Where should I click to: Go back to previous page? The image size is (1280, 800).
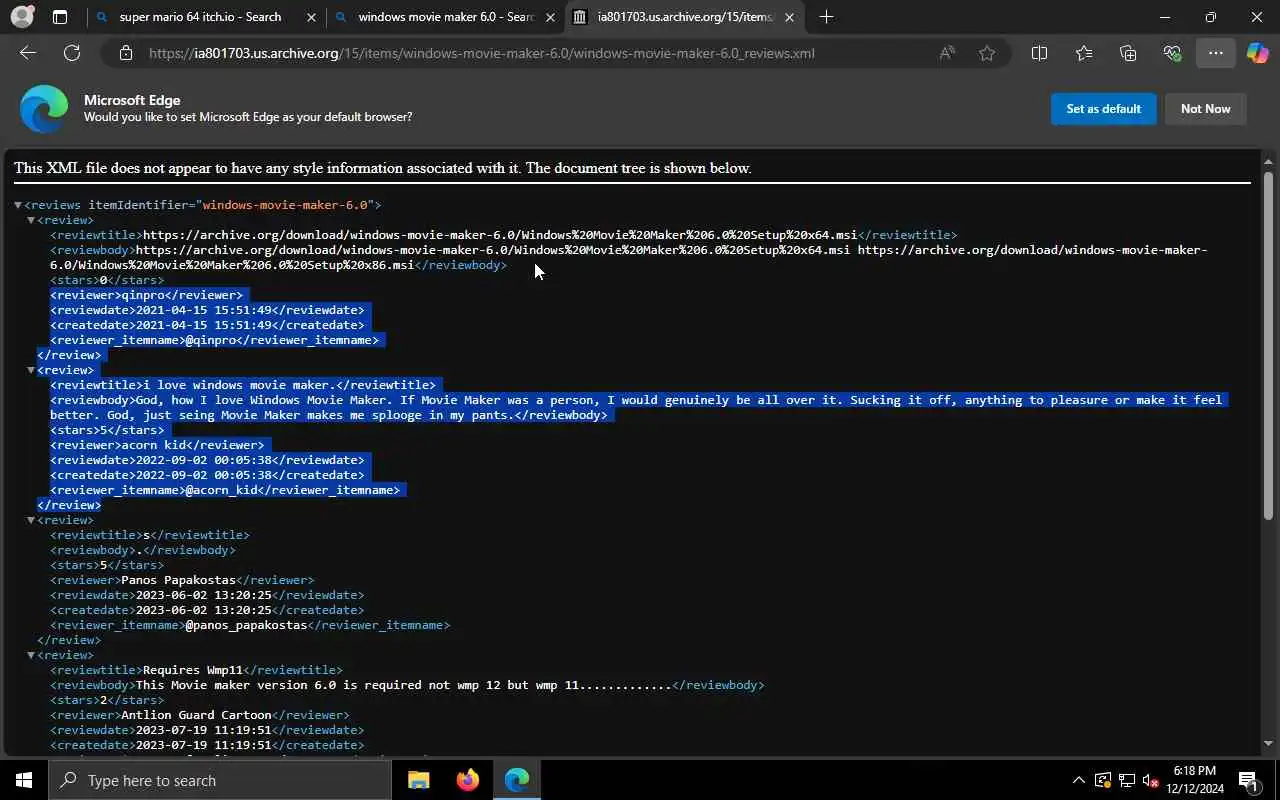pos(28,53)
